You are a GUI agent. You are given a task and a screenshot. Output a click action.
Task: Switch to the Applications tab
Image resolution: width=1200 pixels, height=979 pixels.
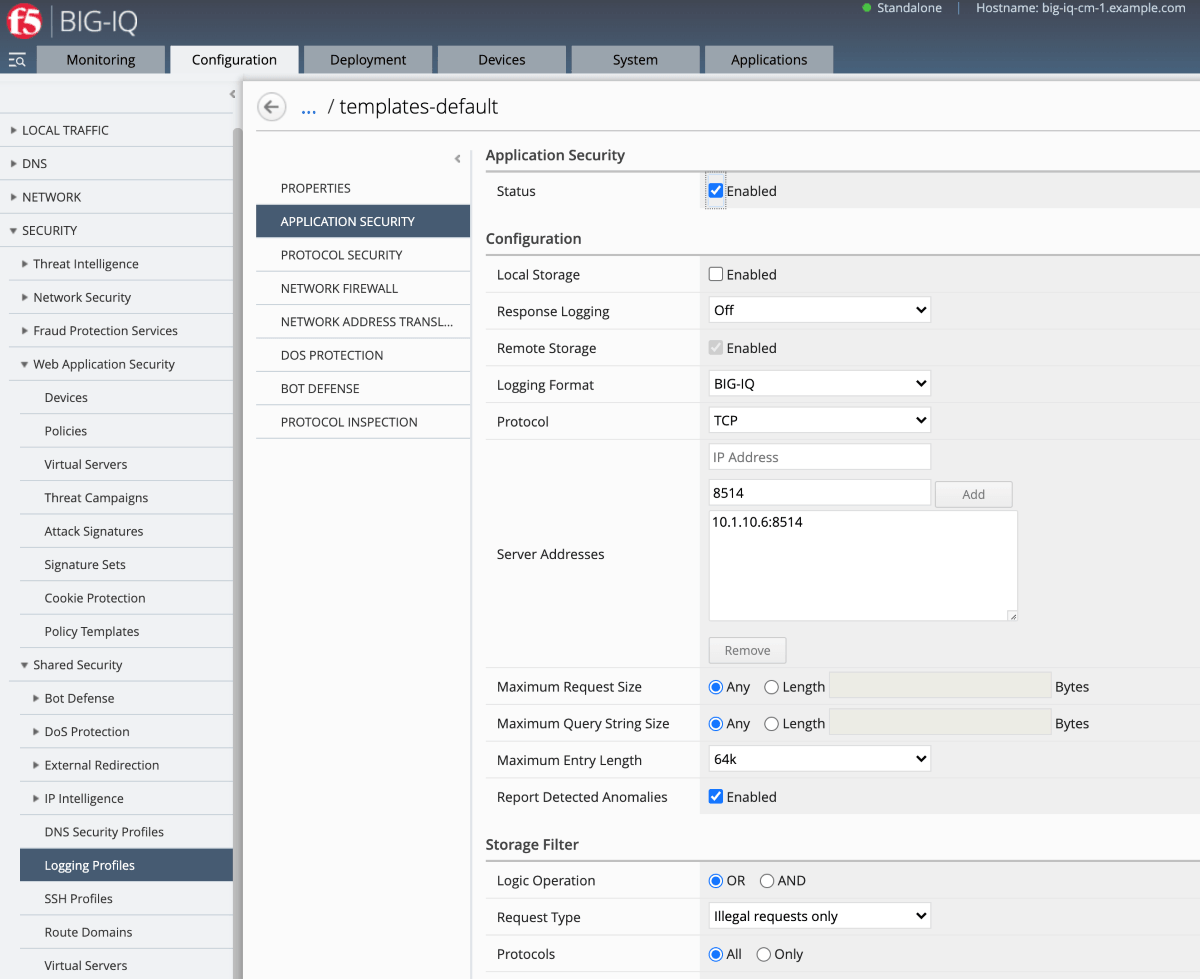769,60
